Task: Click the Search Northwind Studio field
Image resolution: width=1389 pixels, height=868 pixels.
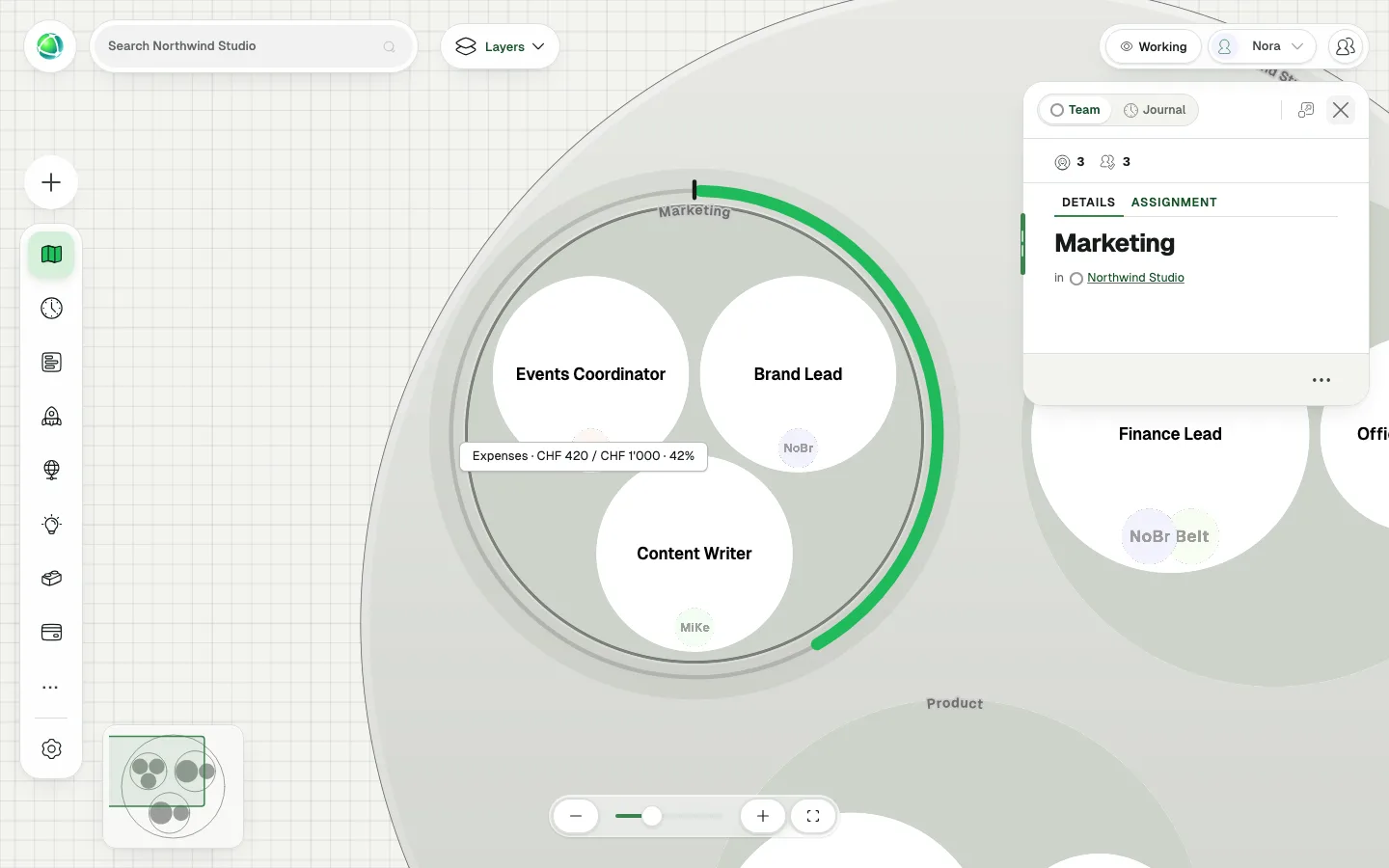Action: pyautogui.click(x=254, y=46)
